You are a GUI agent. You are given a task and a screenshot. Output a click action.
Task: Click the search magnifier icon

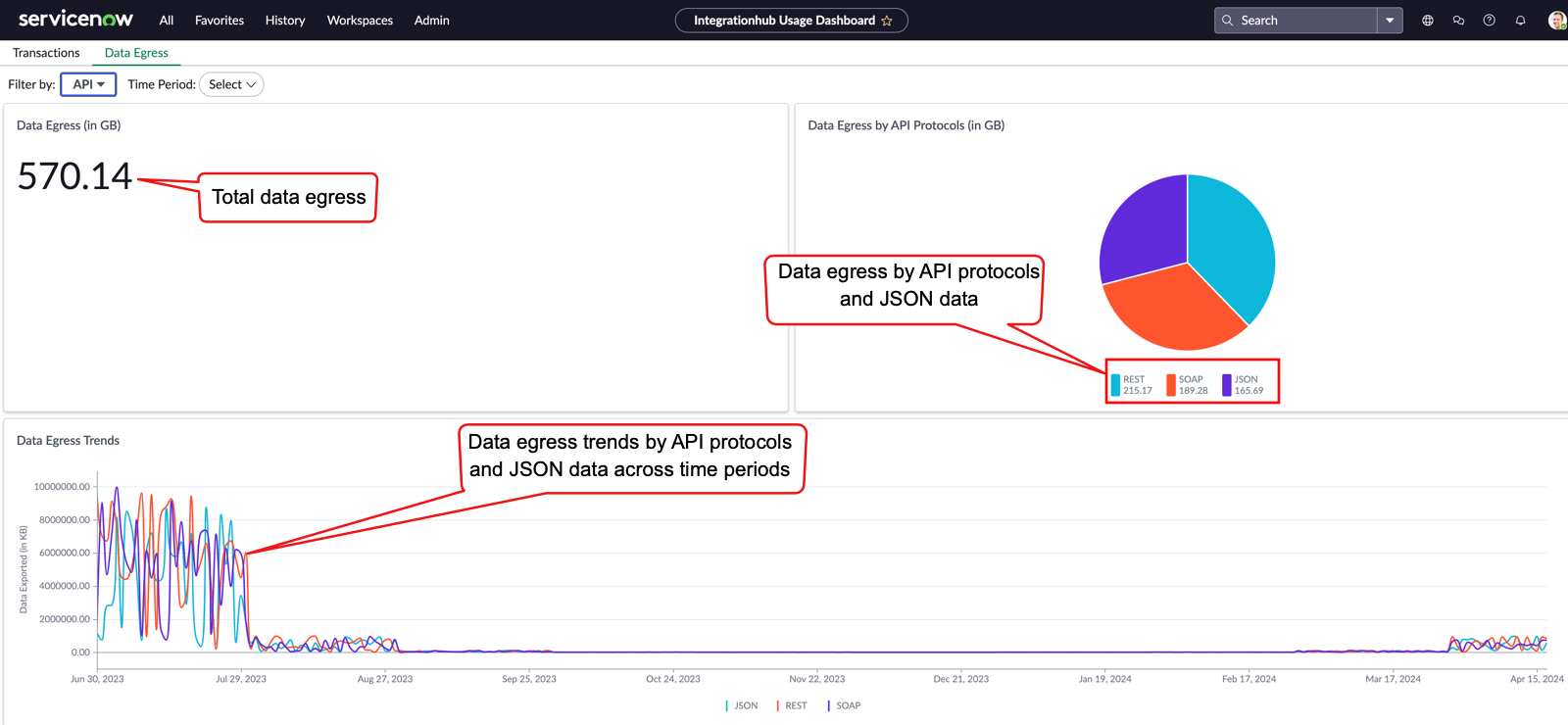pyautogui.click(x=1227, y=21)
